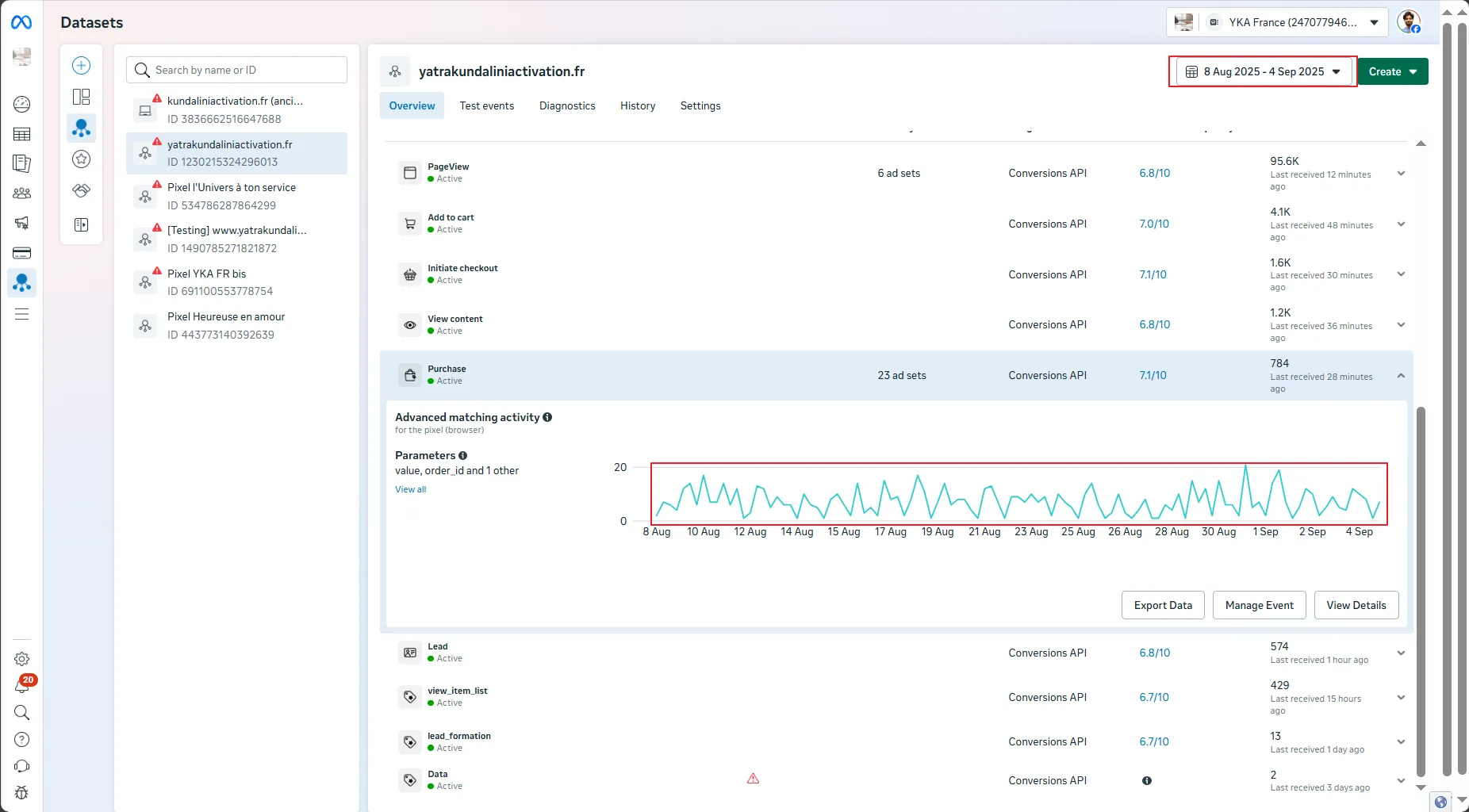
Task: Open the audiences people icon
Action: pos(22,193)
